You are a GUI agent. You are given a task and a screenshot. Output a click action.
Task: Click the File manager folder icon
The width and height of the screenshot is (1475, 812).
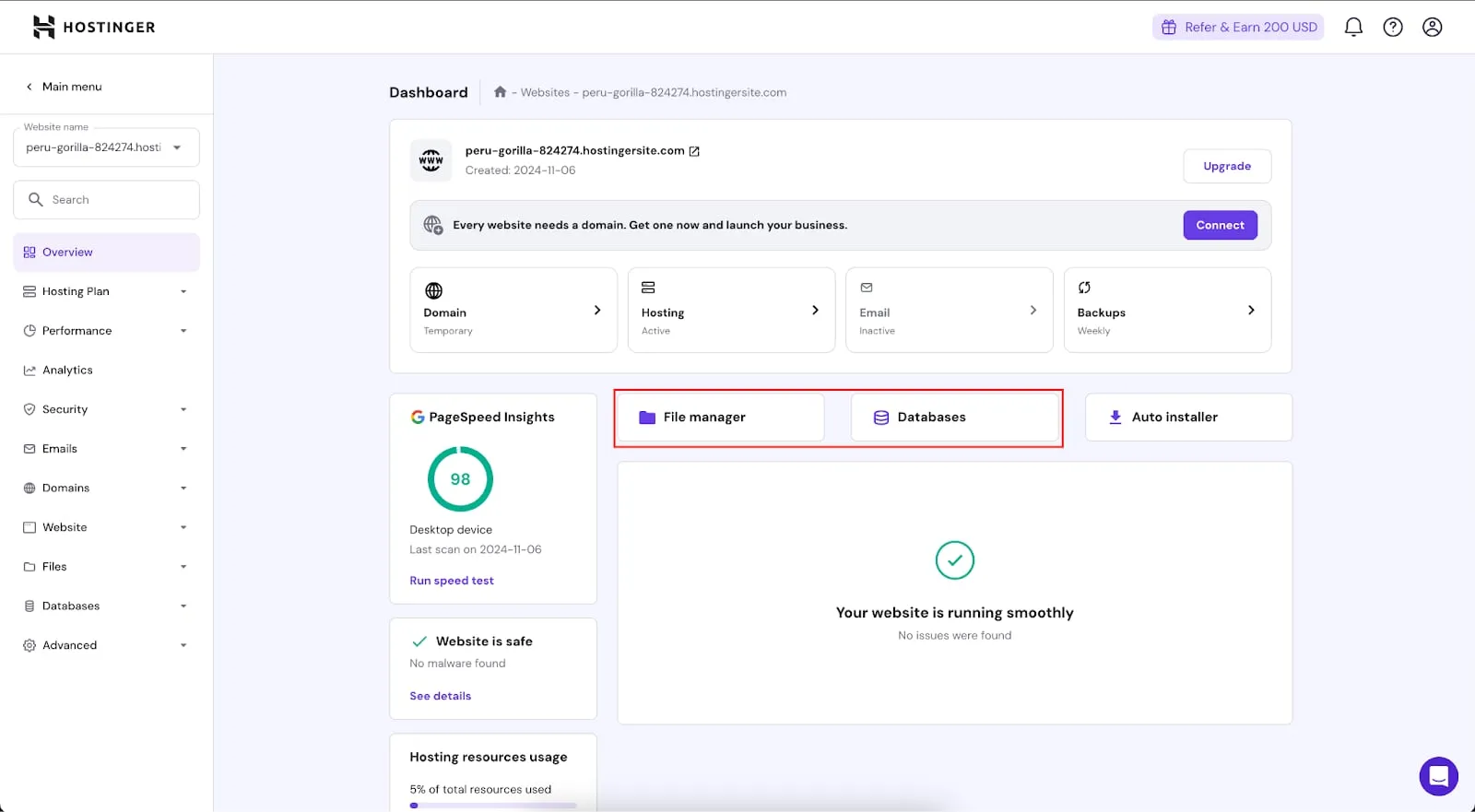[647, 418]
